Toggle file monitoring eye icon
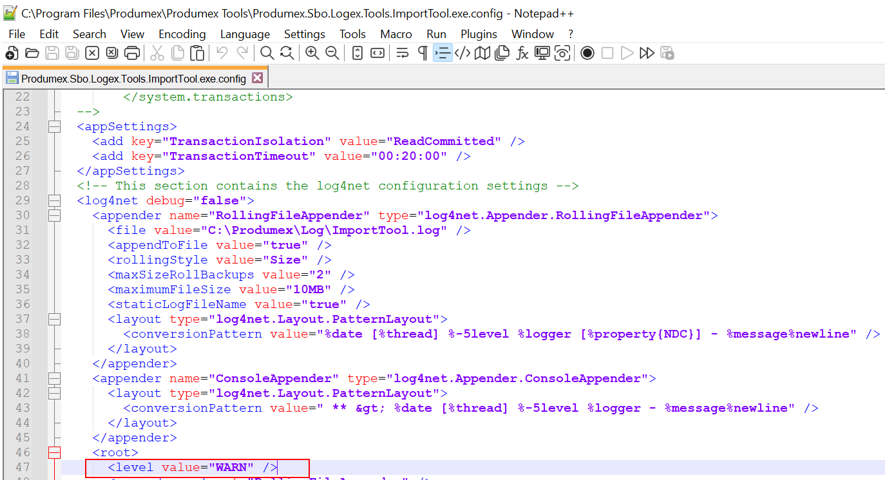Viewport: 893px width, 480px height. (x=562, y=54)
